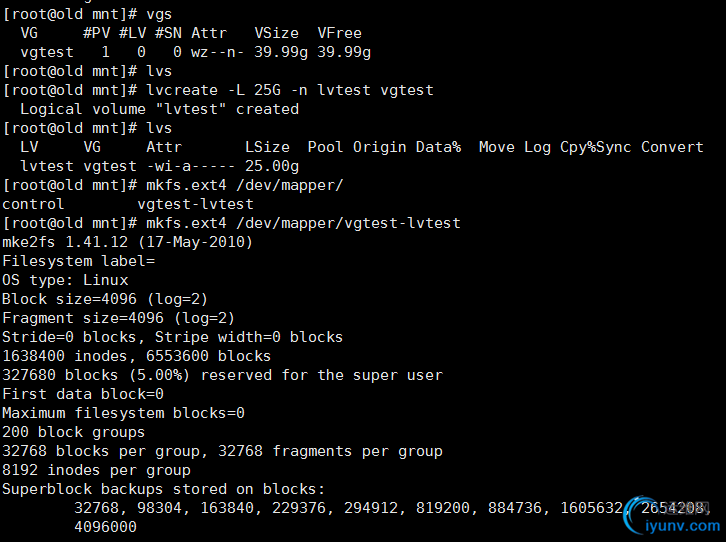Click the 'Superblock backups stored on blocks' line
The image size is (726, 542).
tap(163, 489)
